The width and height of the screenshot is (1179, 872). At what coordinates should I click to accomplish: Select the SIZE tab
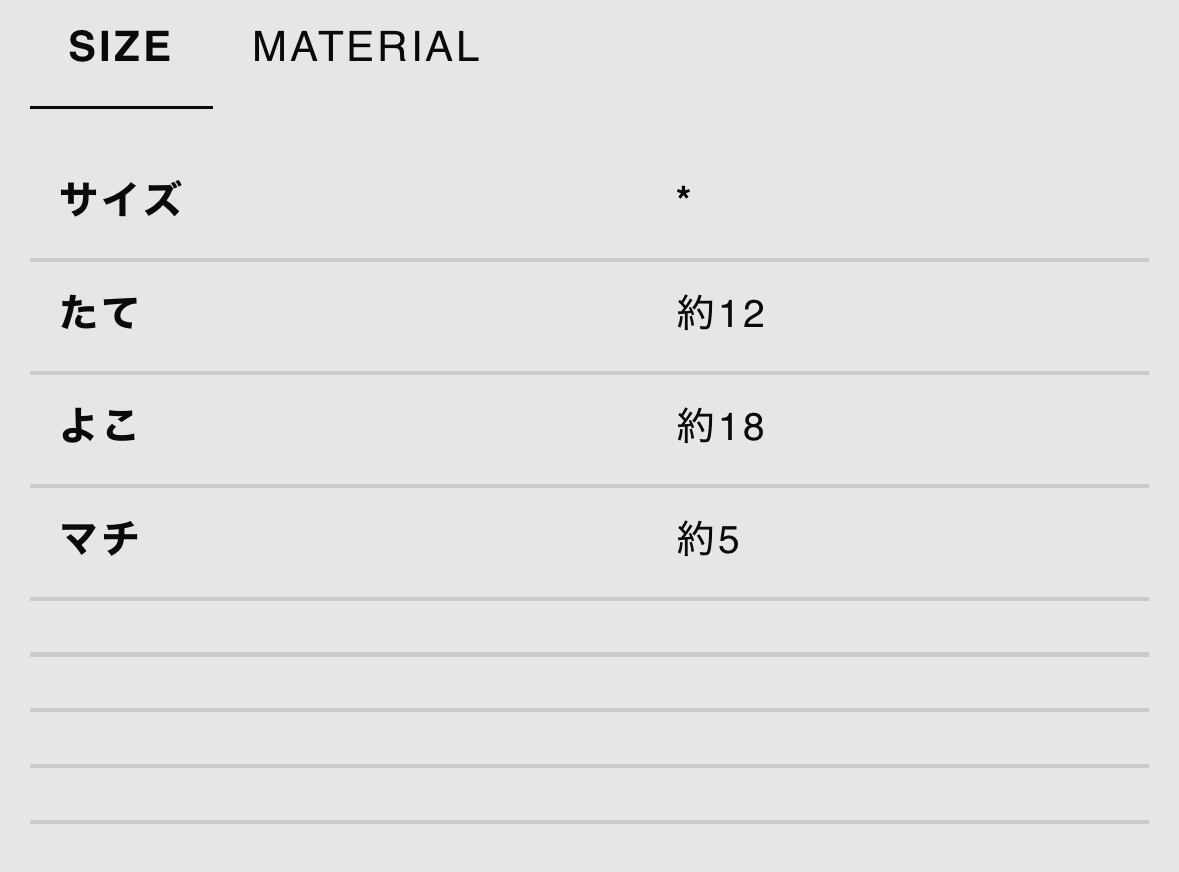coord(120,47)
